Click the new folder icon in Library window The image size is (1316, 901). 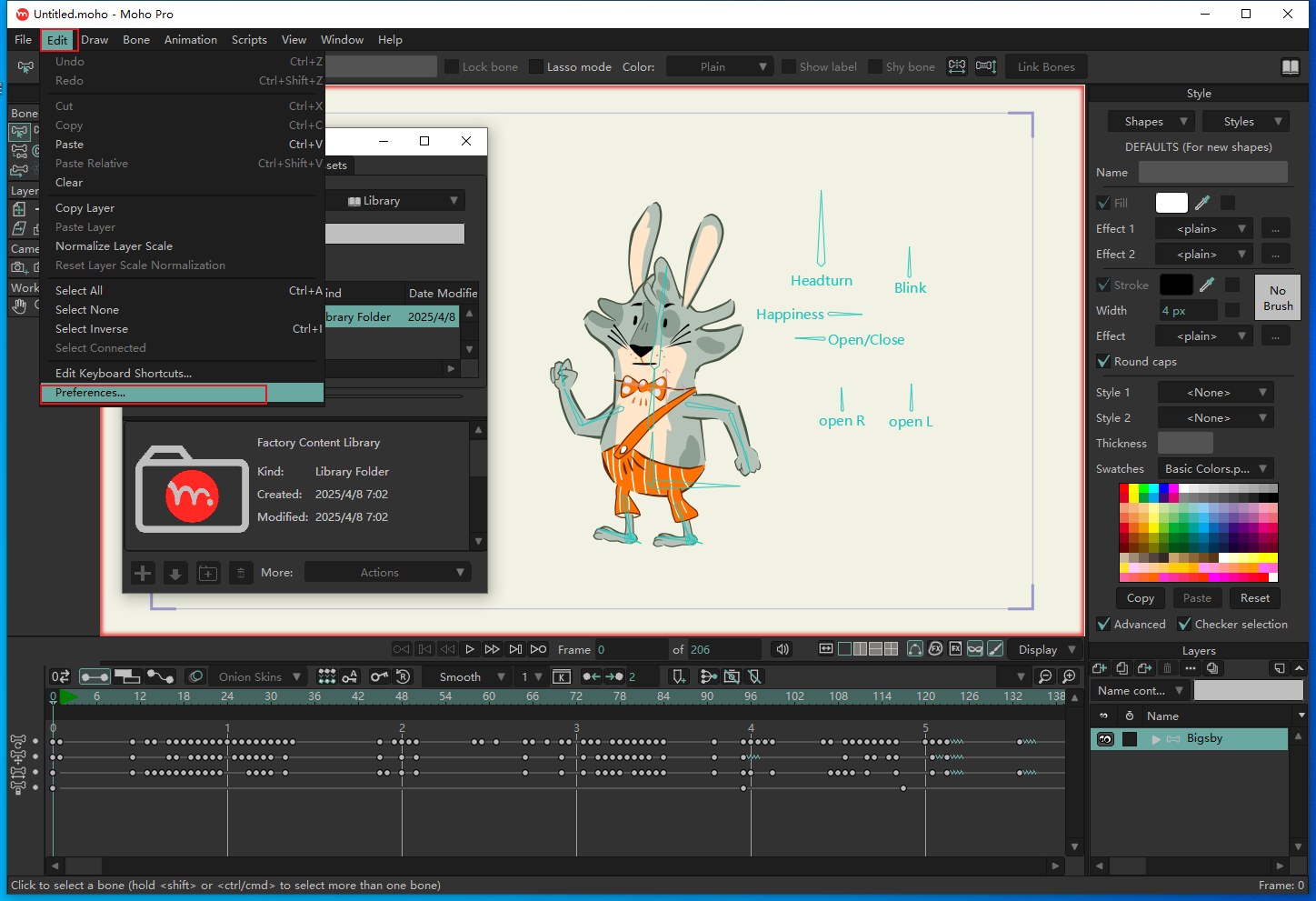tap(208, 573)
